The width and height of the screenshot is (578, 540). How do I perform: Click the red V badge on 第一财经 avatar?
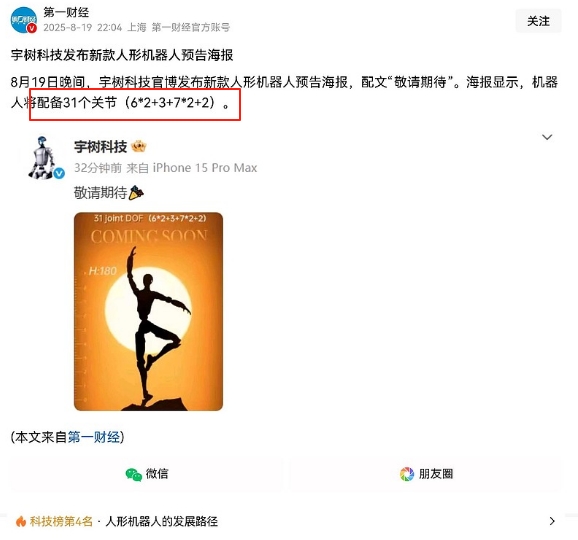(x=32, y=28)
